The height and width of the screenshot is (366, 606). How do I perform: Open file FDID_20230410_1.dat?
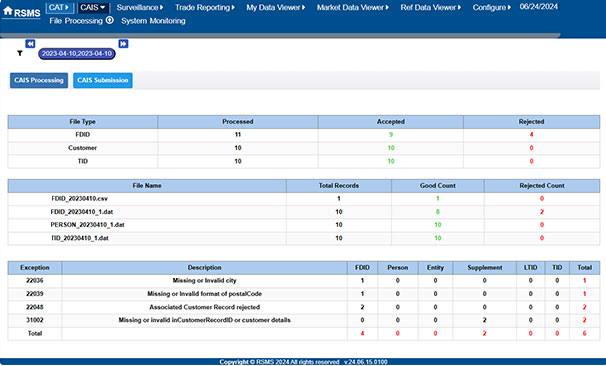[82, 212]
